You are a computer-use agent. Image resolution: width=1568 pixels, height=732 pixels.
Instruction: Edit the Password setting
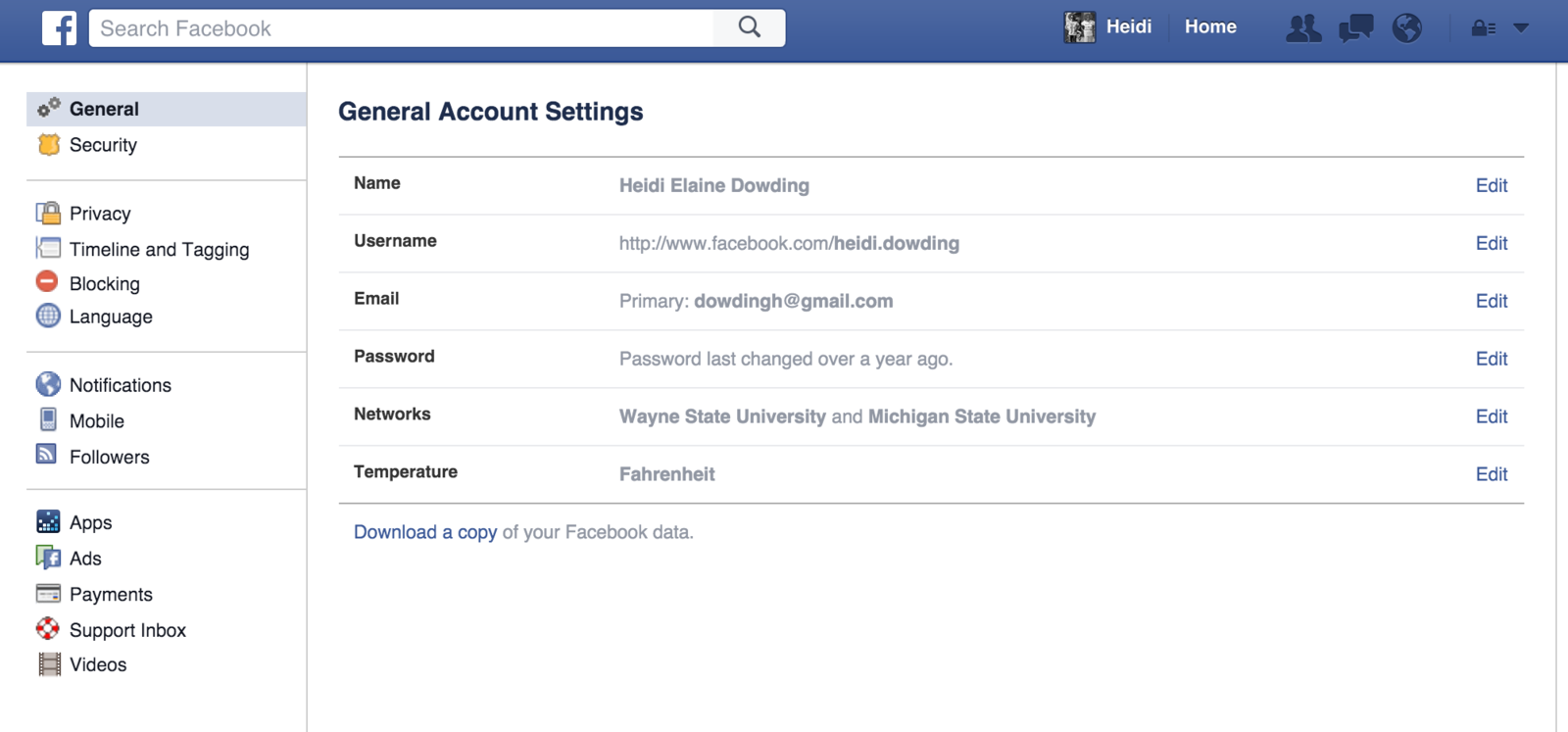coord(1492,359)
